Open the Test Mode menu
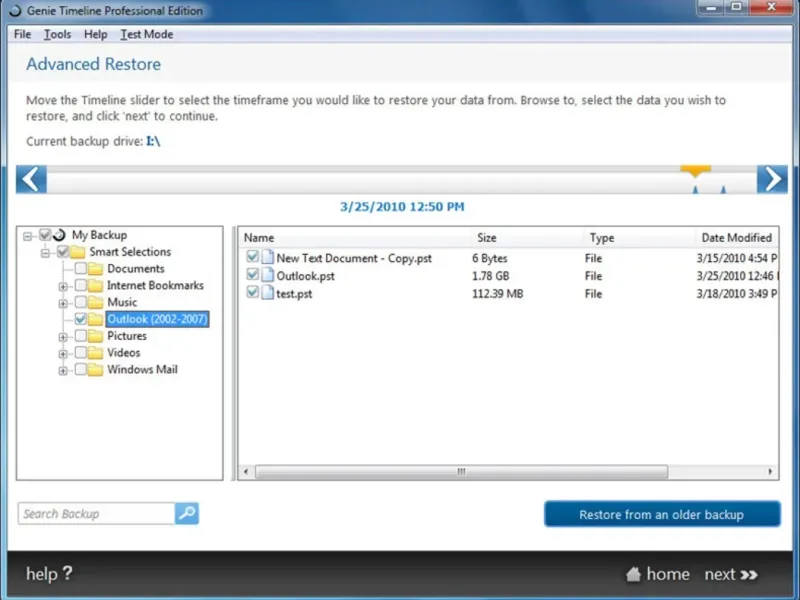The width and height of the screenshot is (800, 600). (x=146, y=34)
